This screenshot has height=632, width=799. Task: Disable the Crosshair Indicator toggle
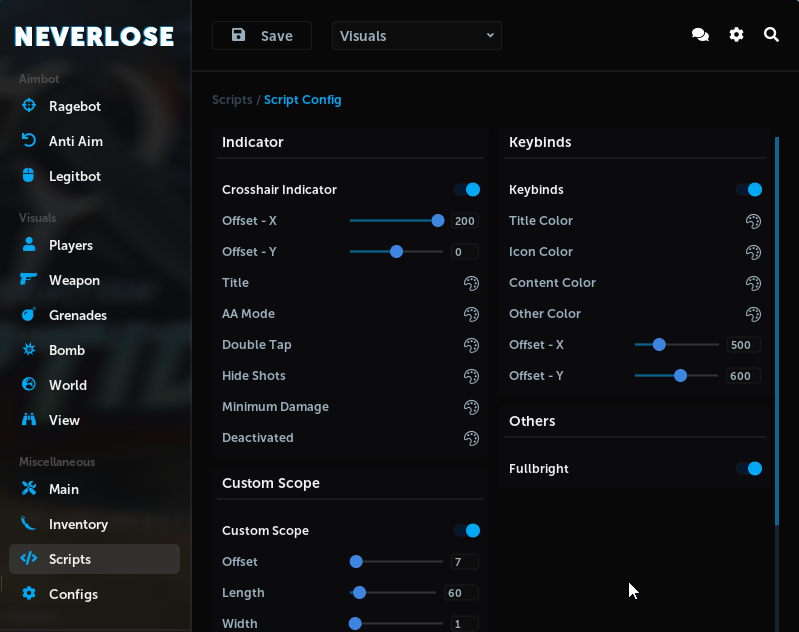pyautogui.click(x=467, y=190)
